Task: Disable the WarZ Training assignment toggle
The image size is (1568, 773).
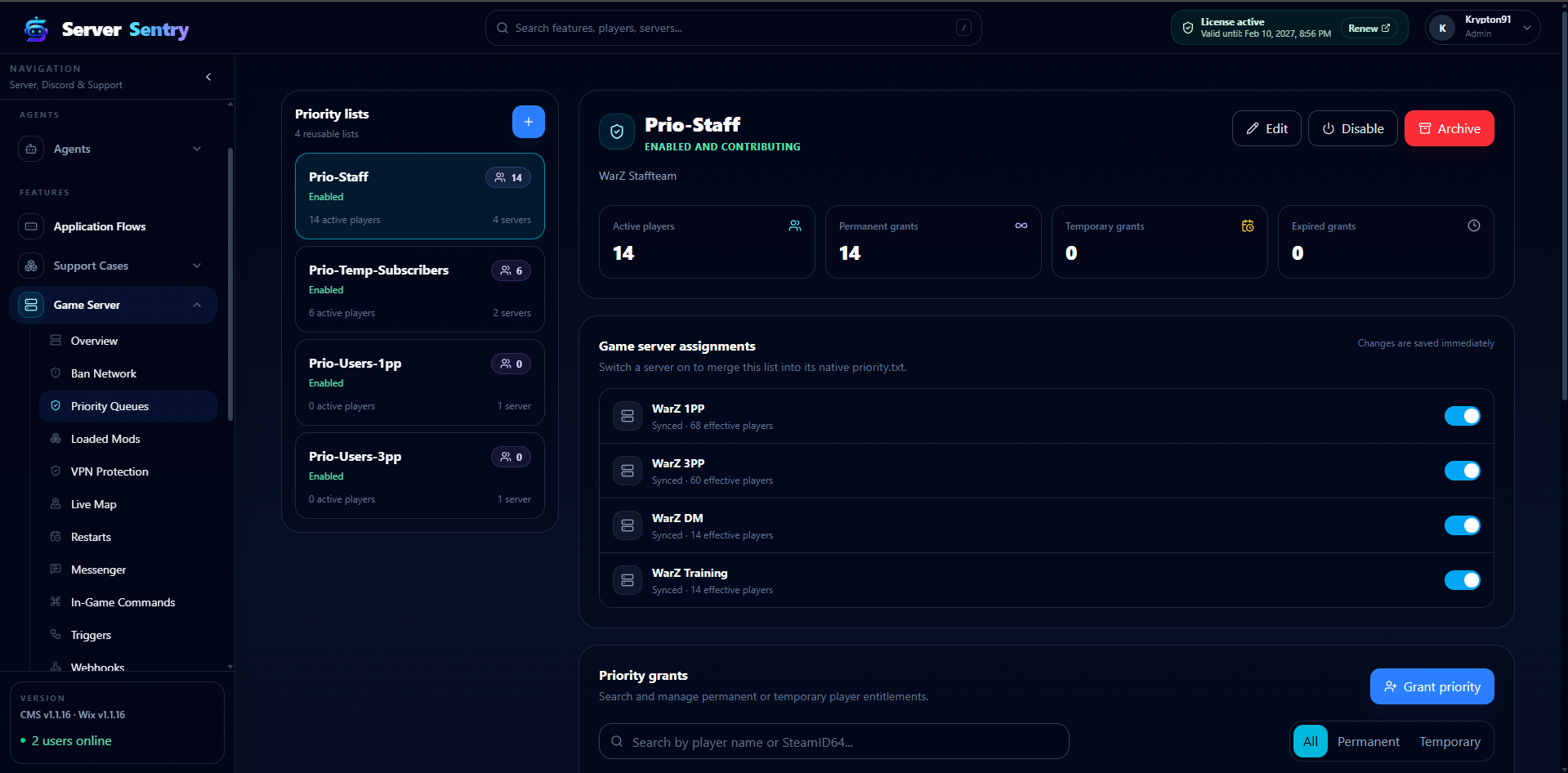Action: [1463, 580]
